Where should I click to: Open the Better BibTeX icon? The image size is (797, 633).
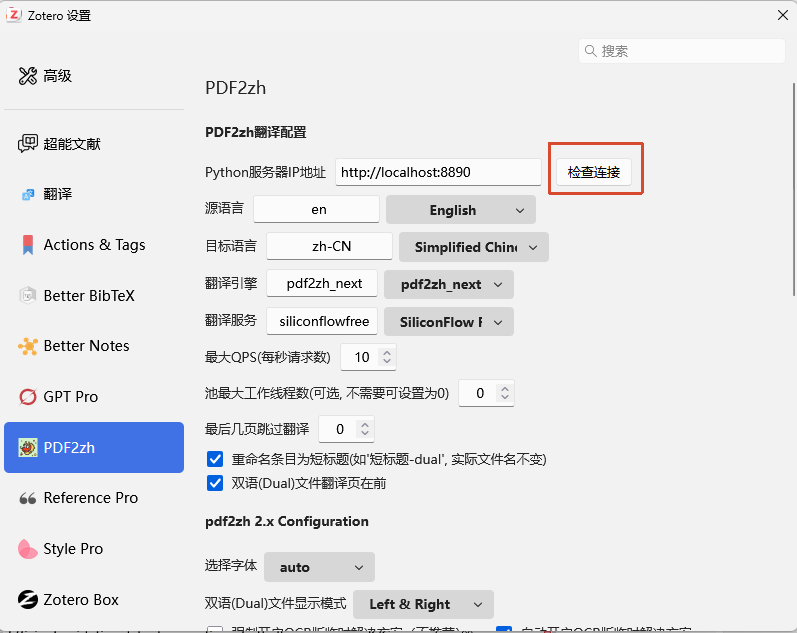click(x=28, y=295)
